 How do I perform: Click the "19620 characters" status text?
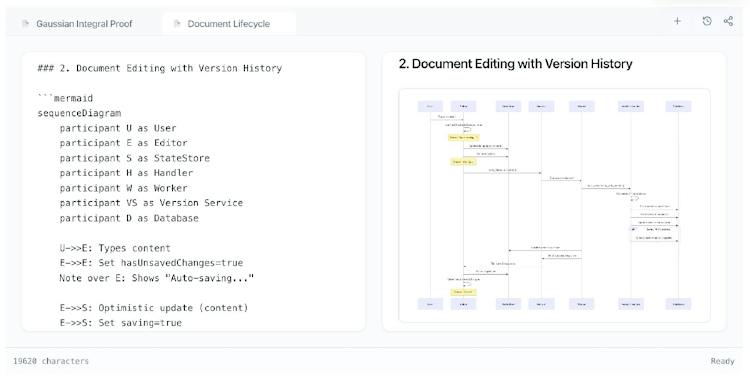click(51, 361)
